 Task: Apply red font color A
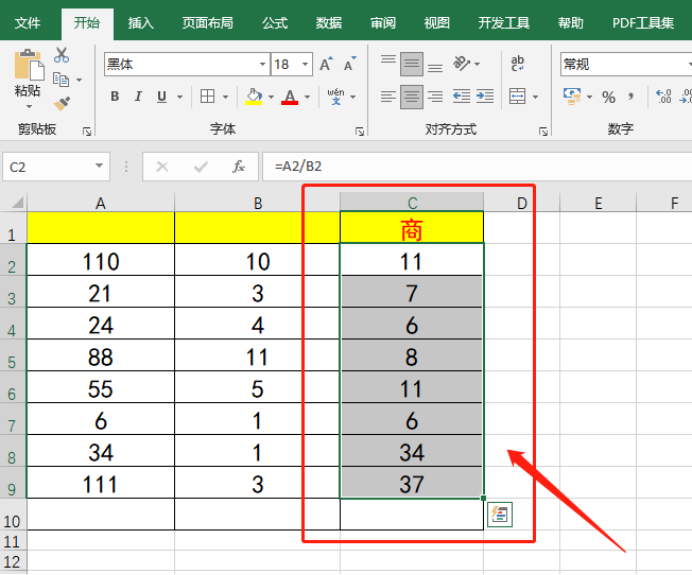(x=290, y=96)
